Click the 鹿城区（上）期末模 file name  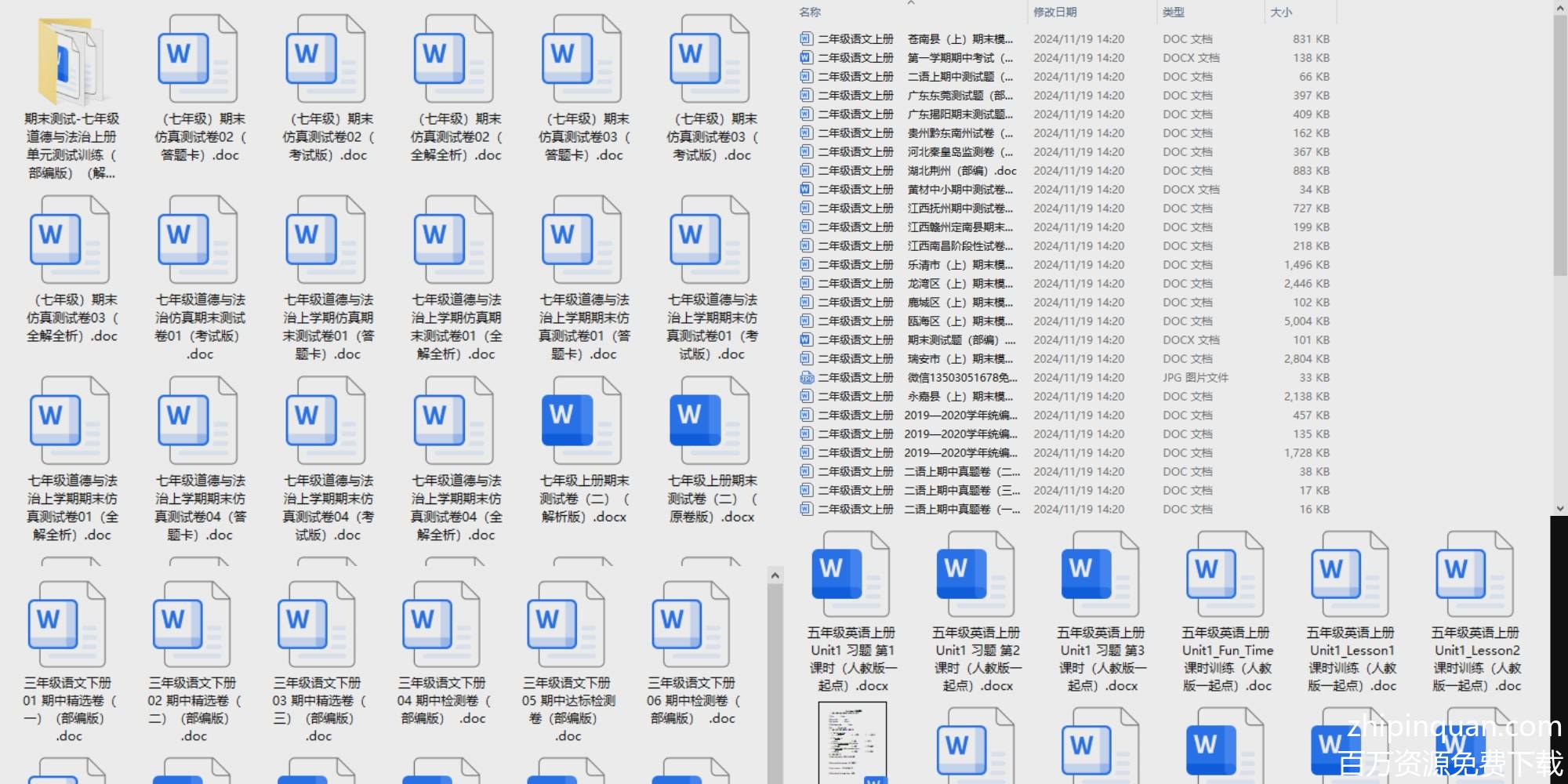pos(960,302)
